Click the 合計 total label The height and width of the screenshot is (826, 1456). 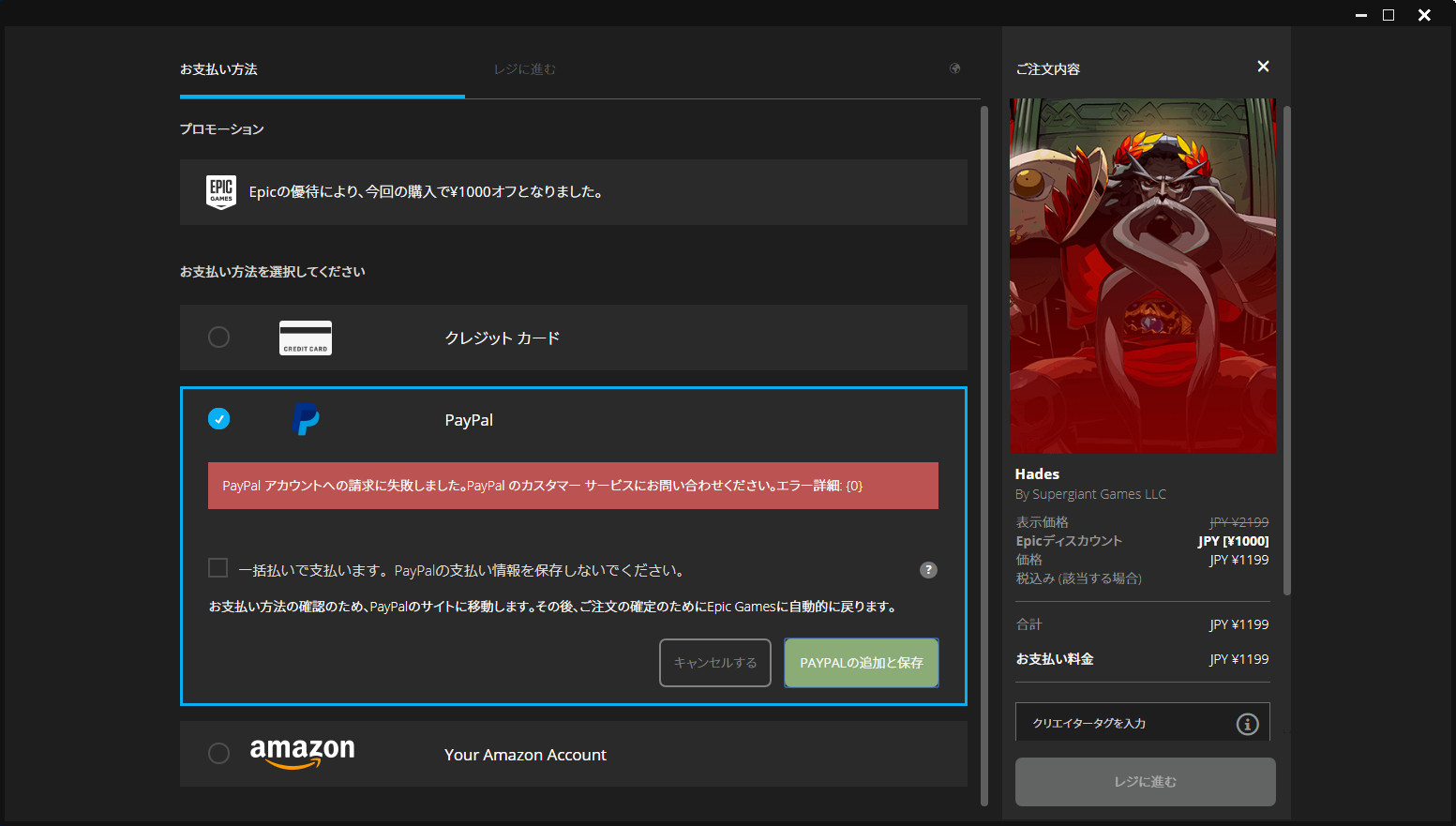(x=1028, y=624)
